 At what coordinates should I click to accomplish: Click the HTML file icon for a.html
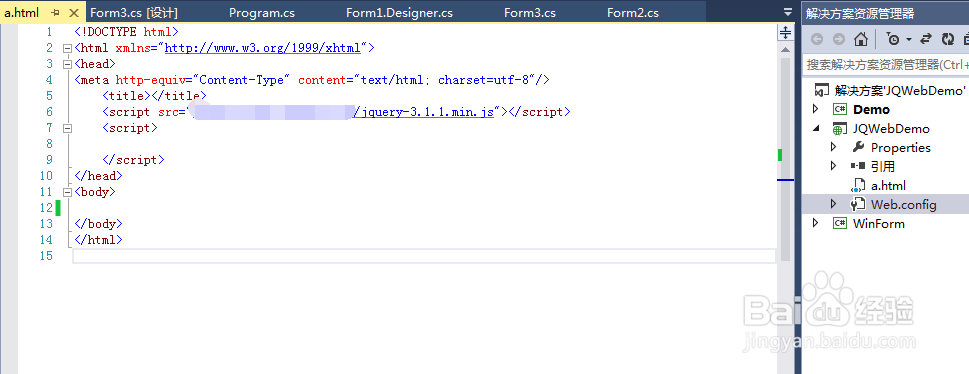(x=858, y=185)
